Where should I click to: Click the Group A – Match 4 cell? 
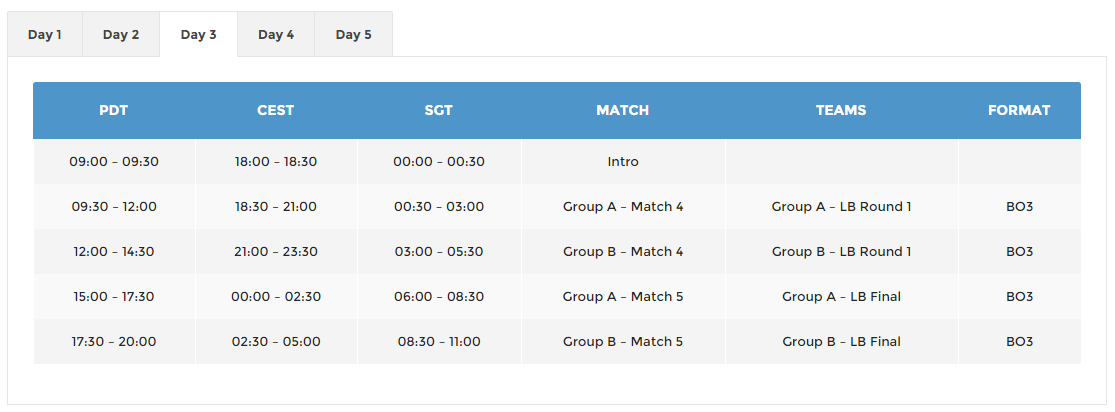pos(623,207)
